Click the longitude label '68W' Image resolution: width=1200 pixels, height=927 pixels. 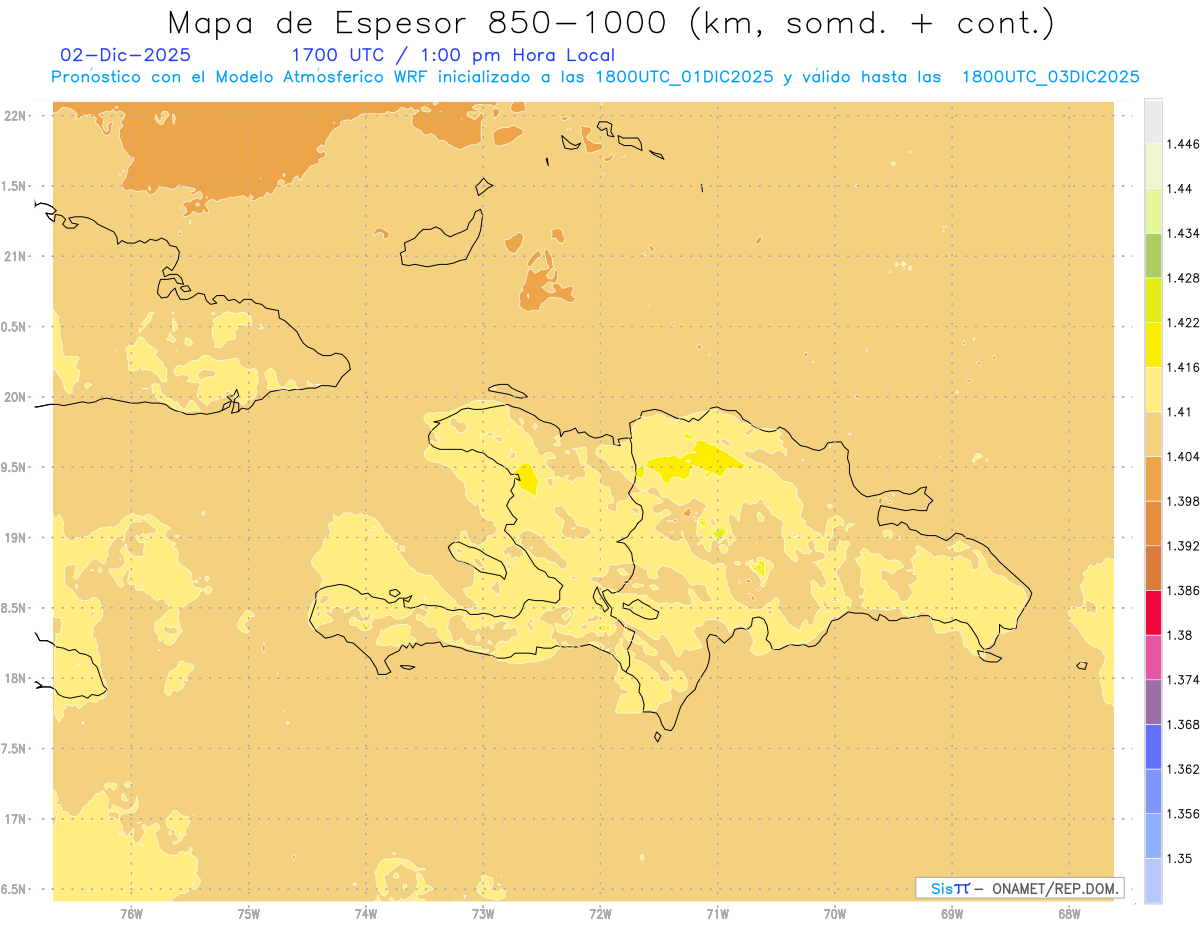(x=1069, y=914)
